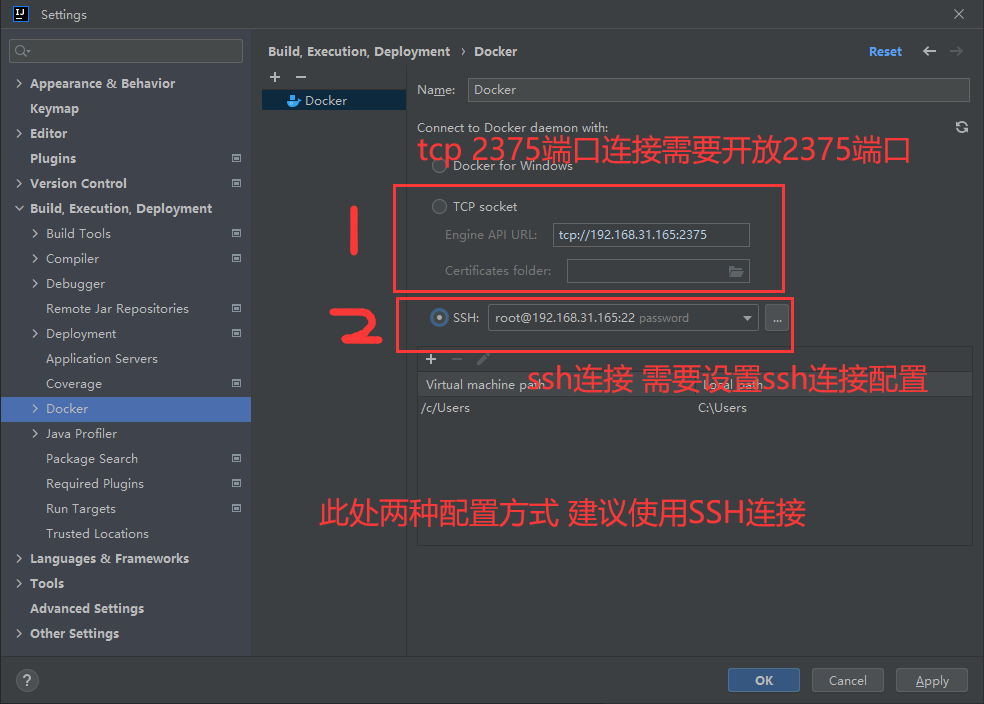
Task: Expand the Tools section
Action: [19, 584]
